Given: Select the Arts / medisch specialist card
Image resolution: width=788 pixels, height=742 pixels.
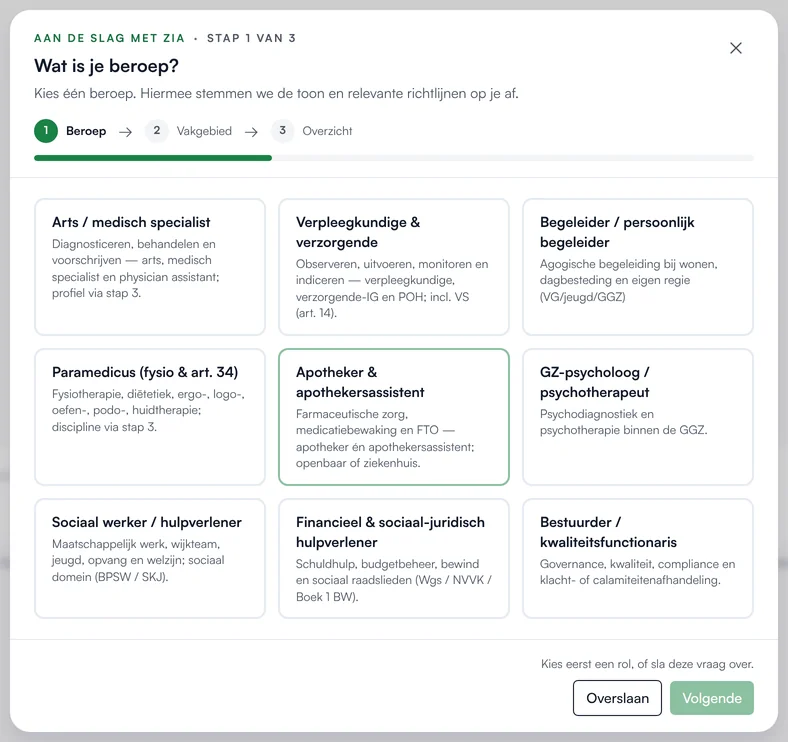Looking at the screenshot, I should 150,267.
